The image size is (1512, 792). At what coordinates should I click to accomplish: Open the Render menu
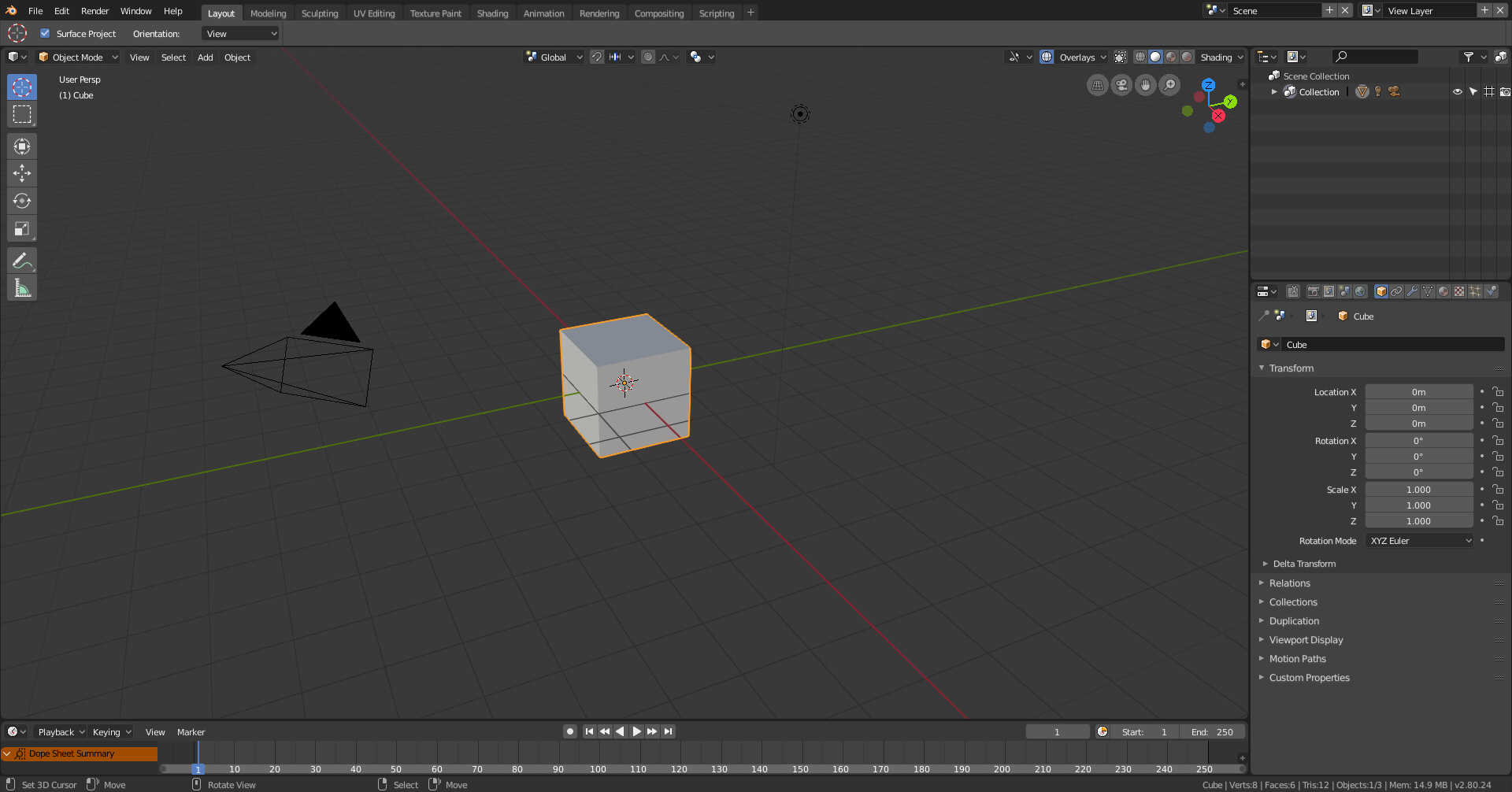click(94, 11)
